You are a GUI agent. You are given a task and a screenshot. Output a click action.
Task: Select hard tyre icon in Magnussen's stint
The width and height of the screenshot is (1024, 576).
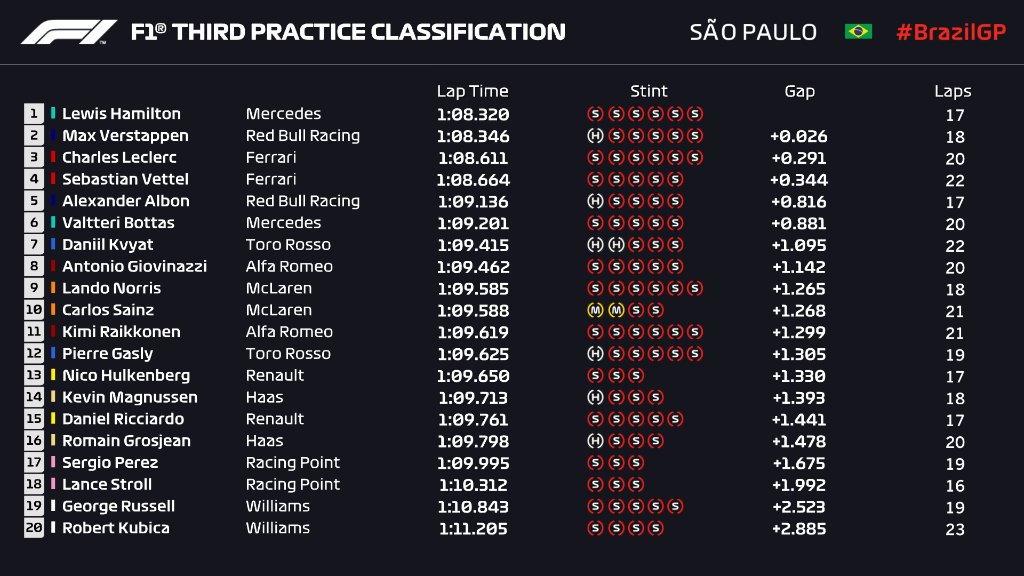[x=595, y=397]
